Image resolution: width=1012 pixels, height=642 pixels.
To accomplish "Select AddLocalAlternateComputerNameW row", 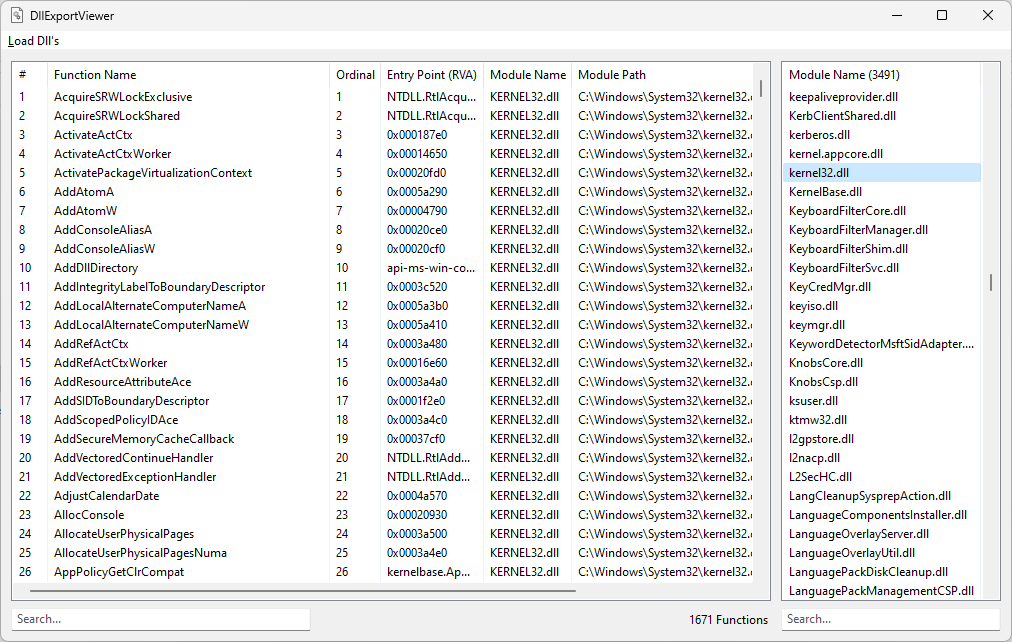I will tap(383, 325).
